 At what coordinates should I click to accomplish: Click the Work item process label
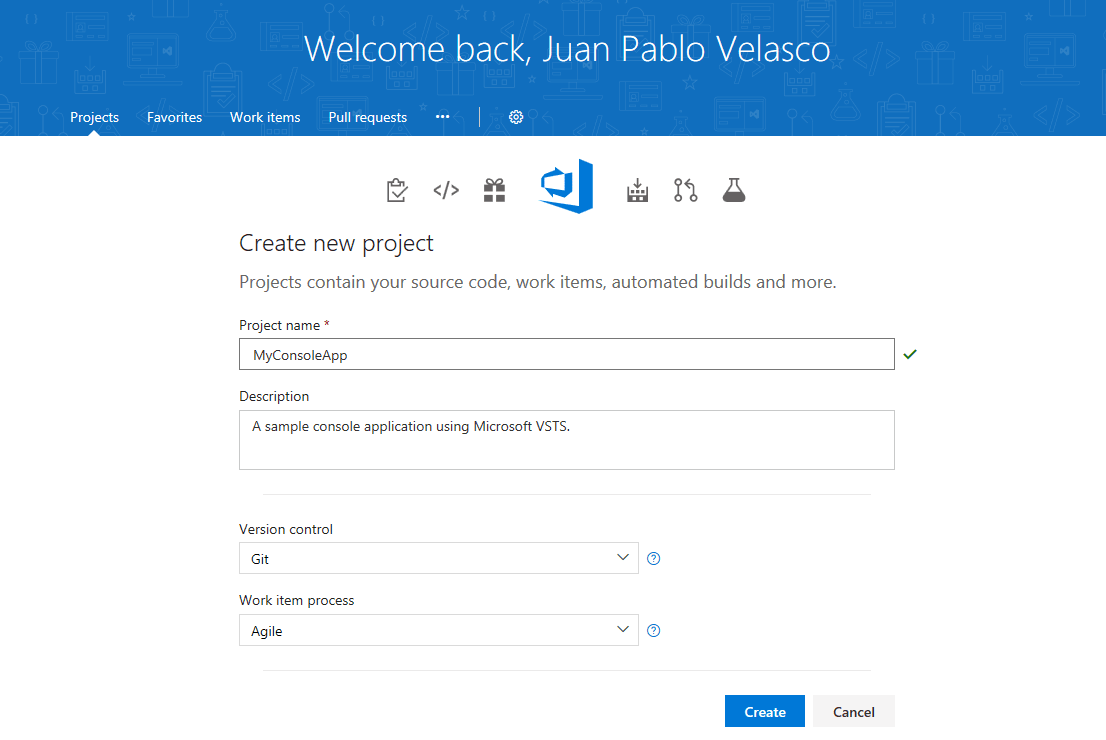pyautogui.click(x=296, y=600)
